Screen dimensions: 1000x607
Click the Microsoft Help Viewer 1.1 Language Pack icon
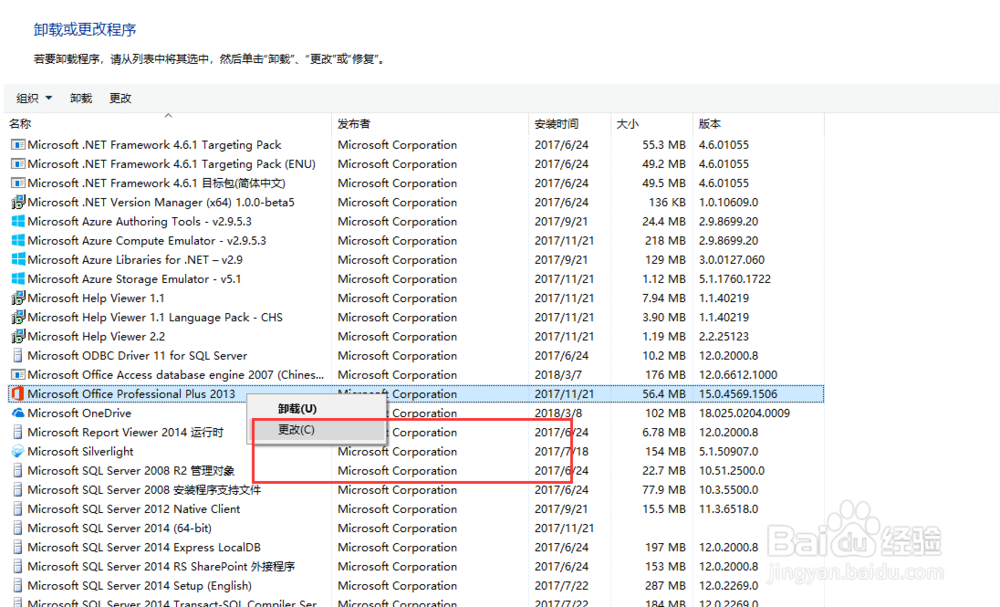[18, 317]
